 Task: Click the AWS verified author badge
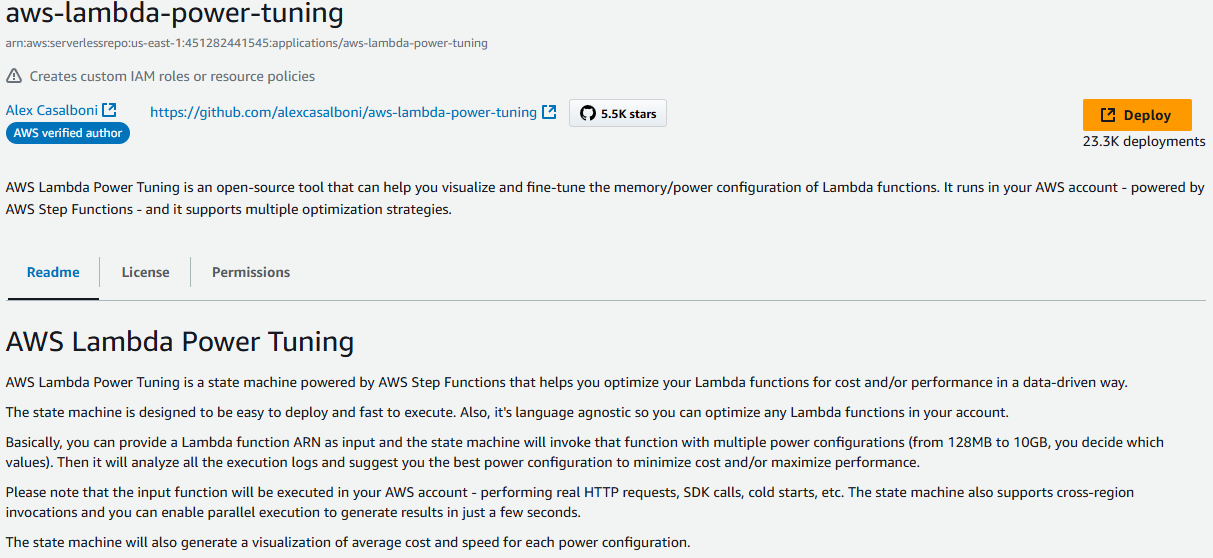coord(68,133)
